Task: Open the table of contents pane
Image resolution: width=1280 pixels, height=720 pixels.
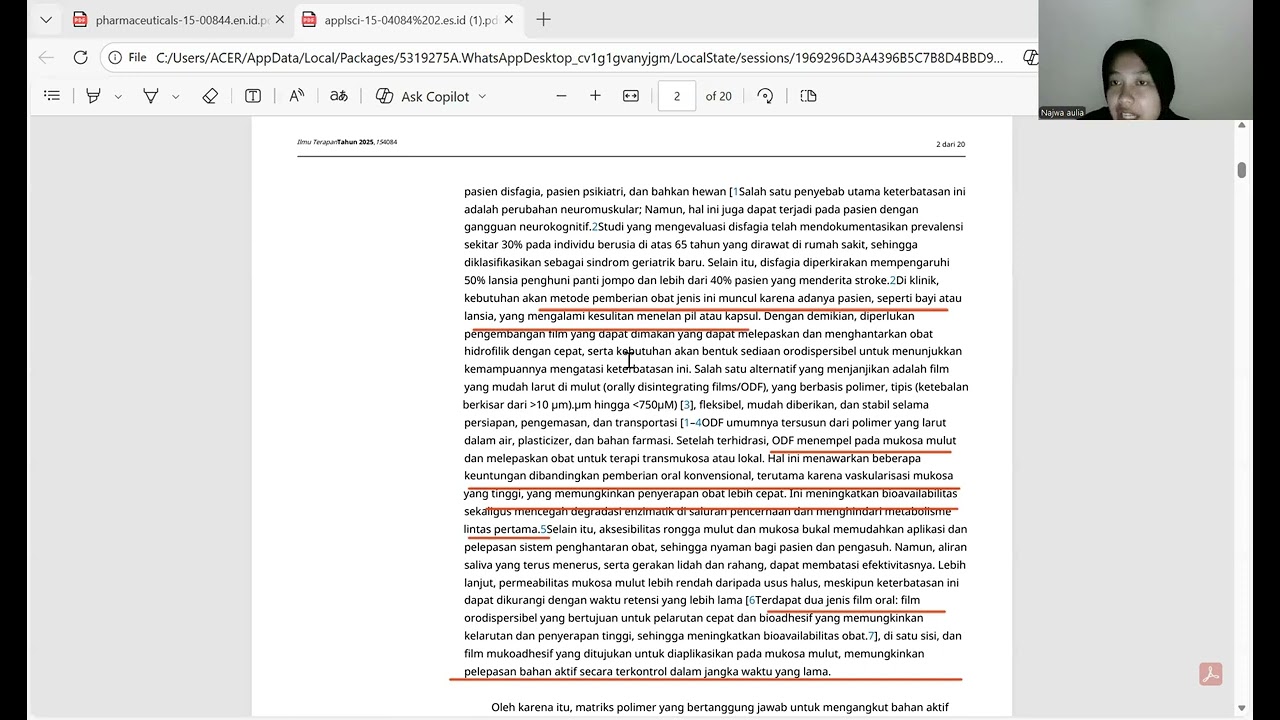Action: pos(52,96)
